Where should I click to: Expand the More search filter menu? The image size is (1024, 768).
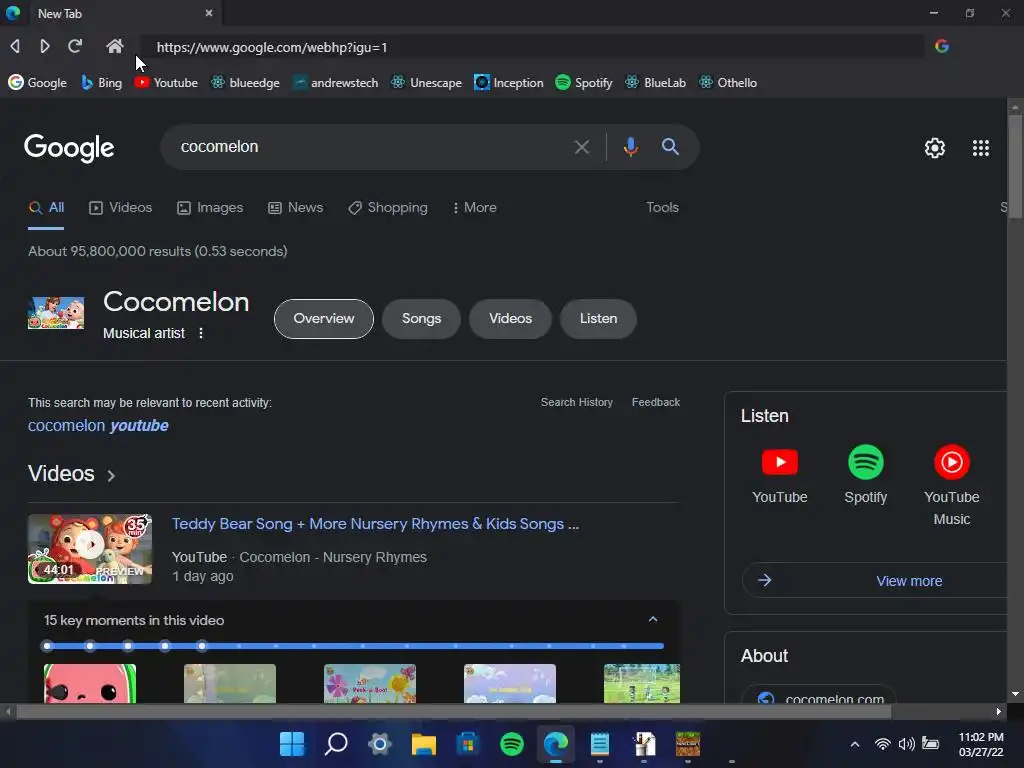pos(475,208)
